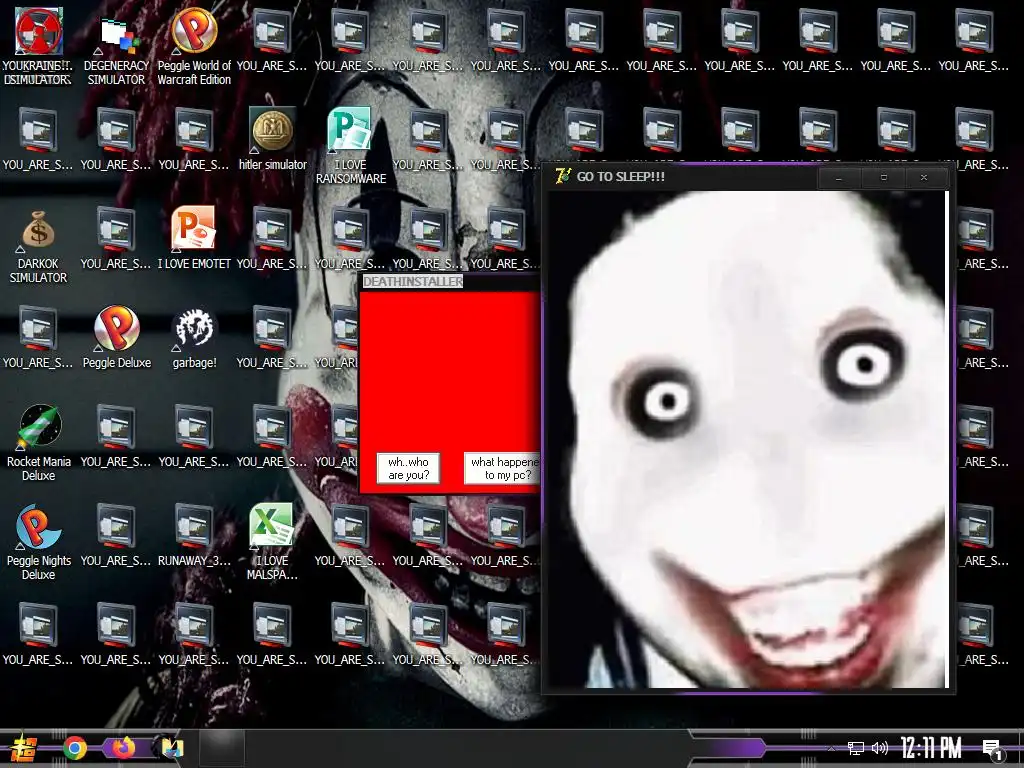This screenshot has height=768, width=1024.
Task: Click the GO TO SLEEP!!! title text
Action: coord(620,176)
